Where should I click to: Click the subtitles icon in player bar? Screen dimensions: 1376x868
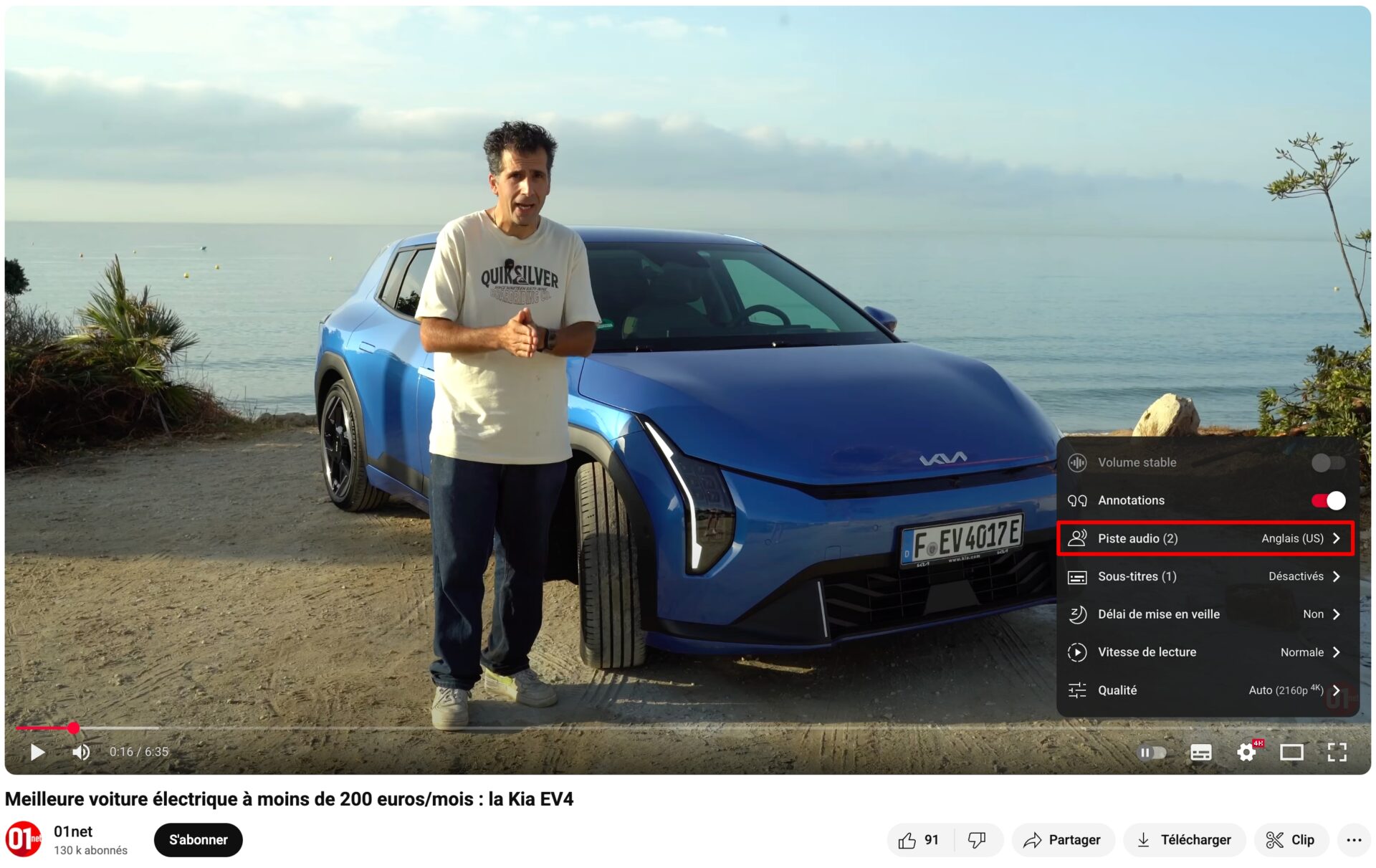click(x=1200, y=752)
